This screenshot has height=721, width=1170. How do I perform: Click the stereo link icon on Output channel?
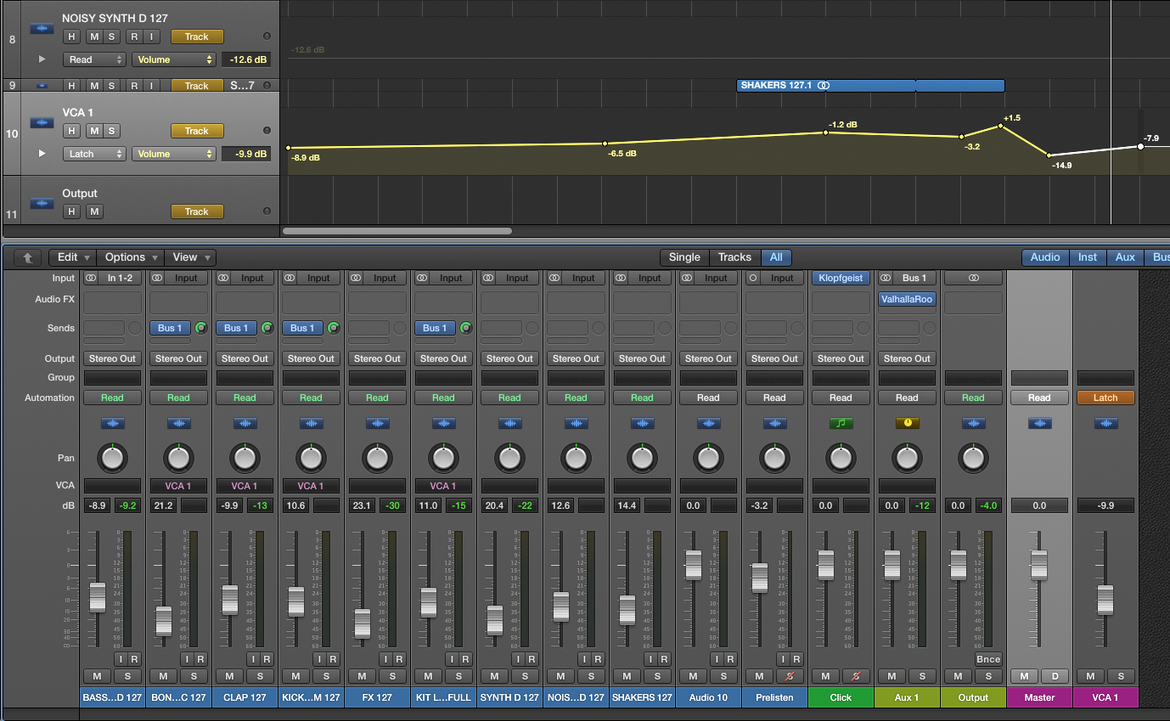pos(973,278)
